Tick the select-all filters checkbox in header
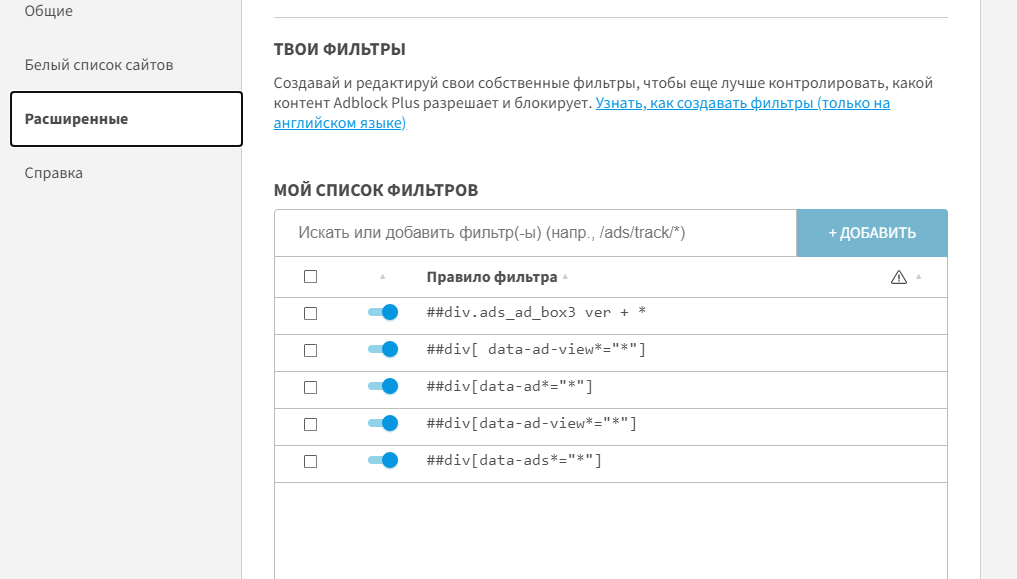The height and width of the screenshot is (579, 1017). pyautogui.click(x=310, y=277)
